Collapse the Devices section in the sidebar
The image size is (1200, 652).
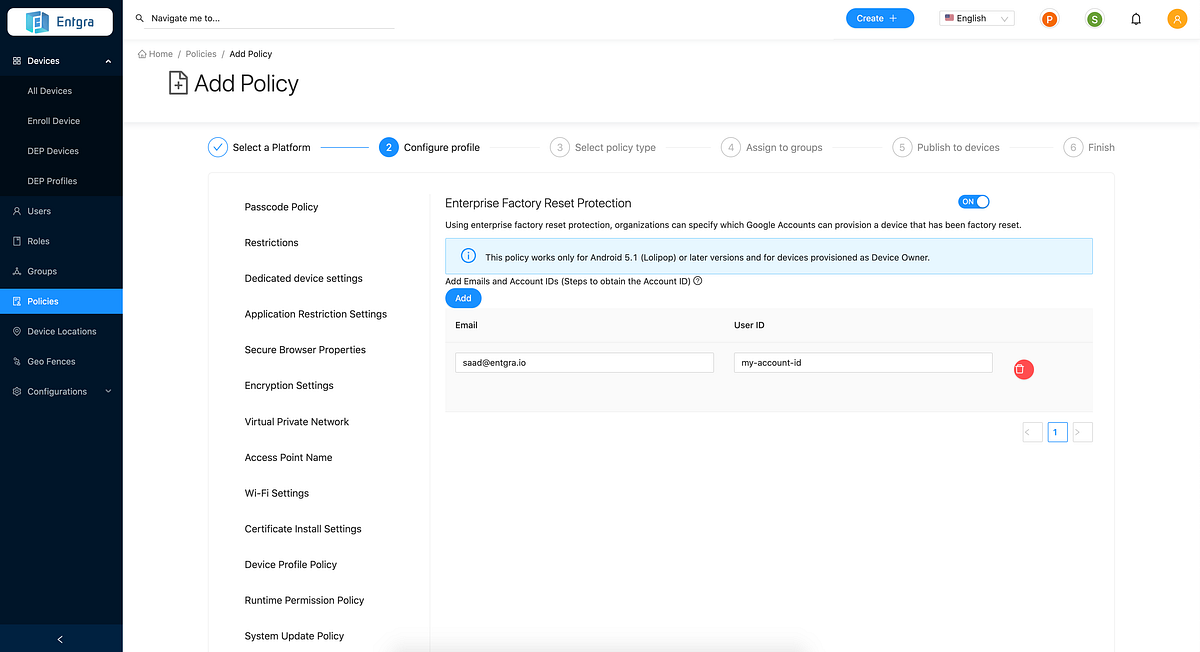tap(108, 60)
